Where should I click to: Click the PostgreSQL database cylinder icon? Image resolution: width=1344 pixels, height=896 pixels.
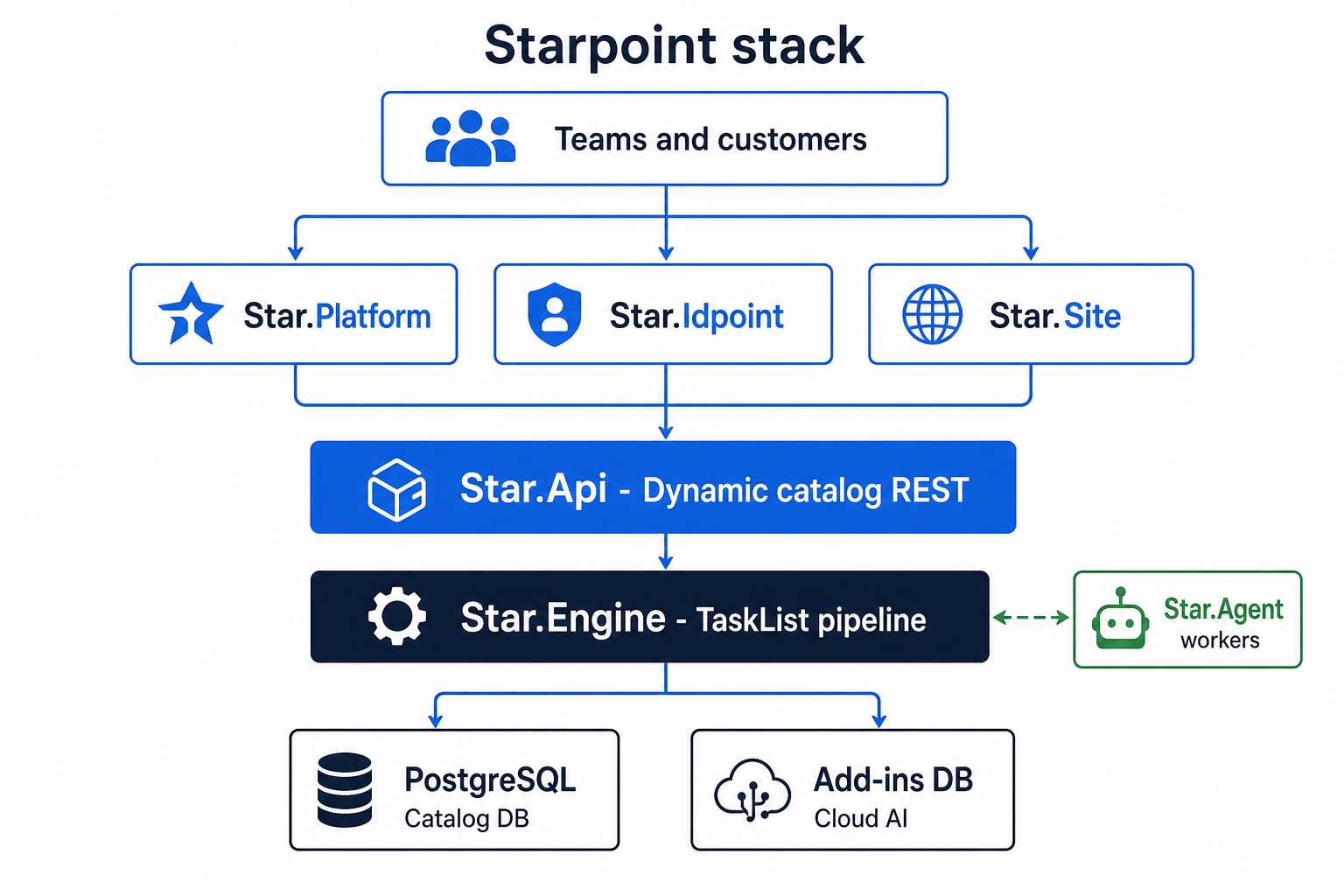[345, 790]
